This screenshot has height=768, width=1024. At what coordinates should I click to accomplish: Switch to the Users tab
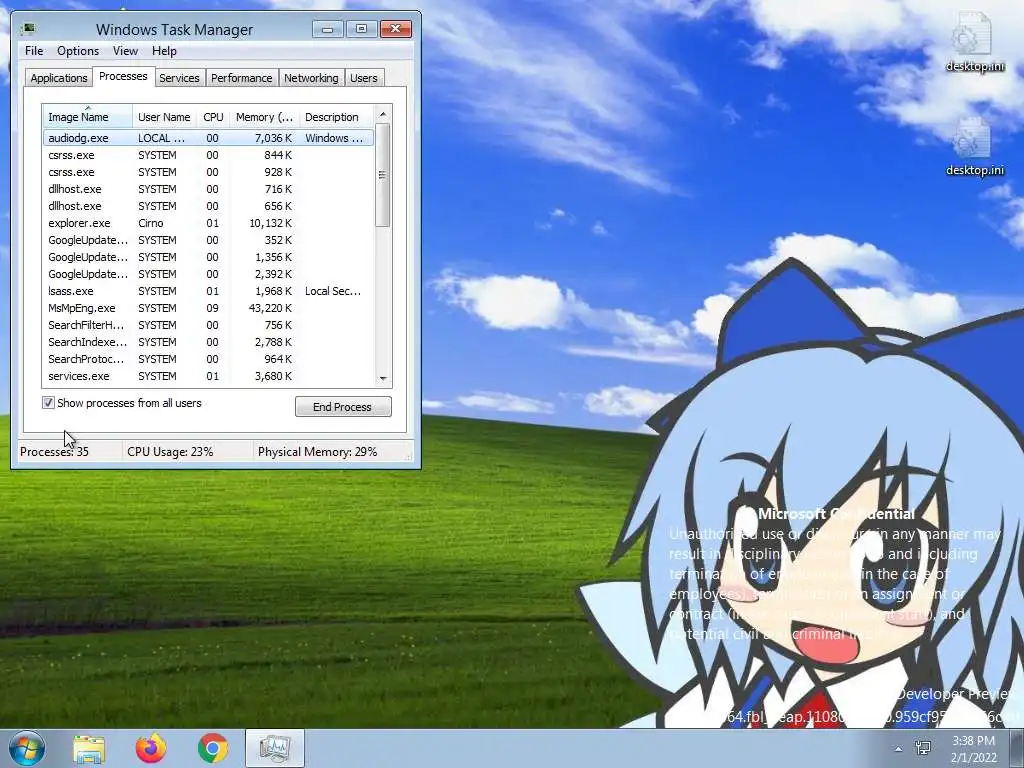point(364,78)
